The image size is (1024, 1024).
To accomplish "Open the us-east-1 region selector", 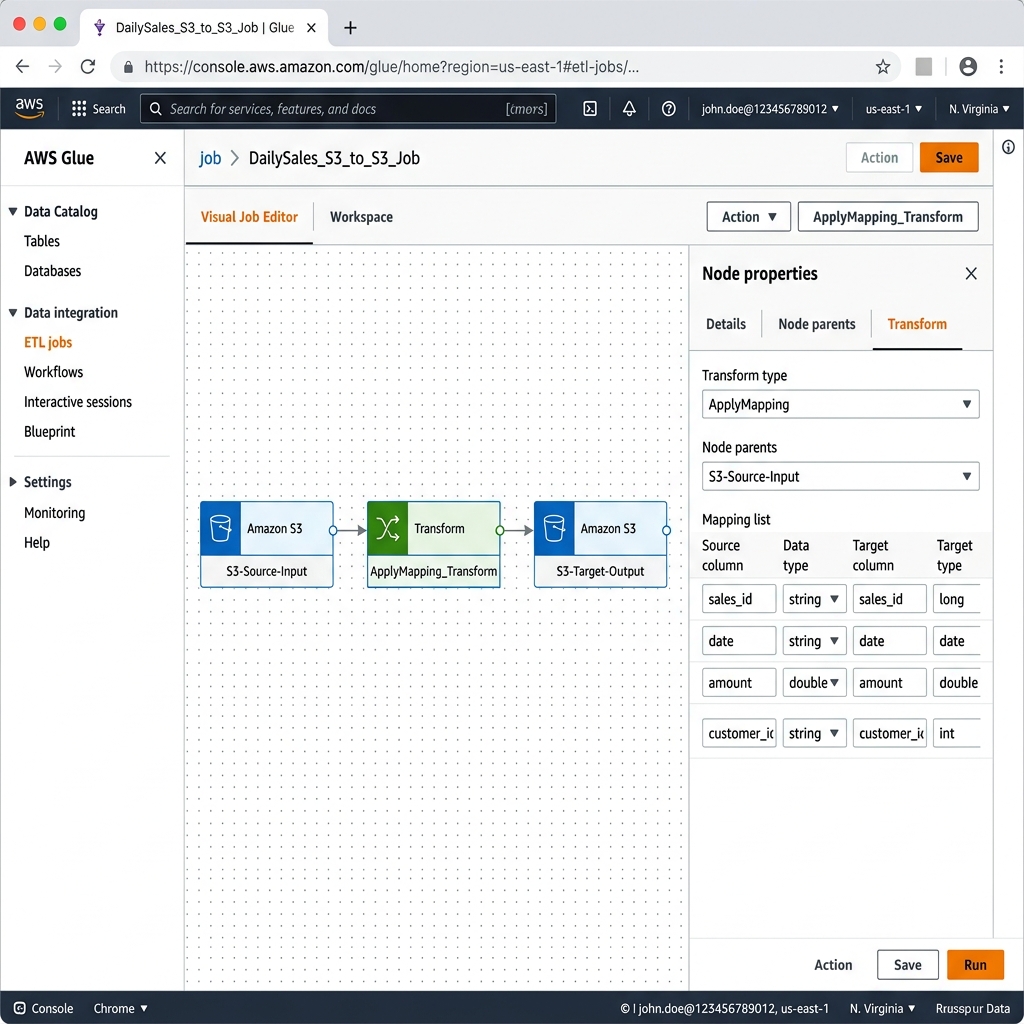I will pyautogui.click(x=893, y=108).
